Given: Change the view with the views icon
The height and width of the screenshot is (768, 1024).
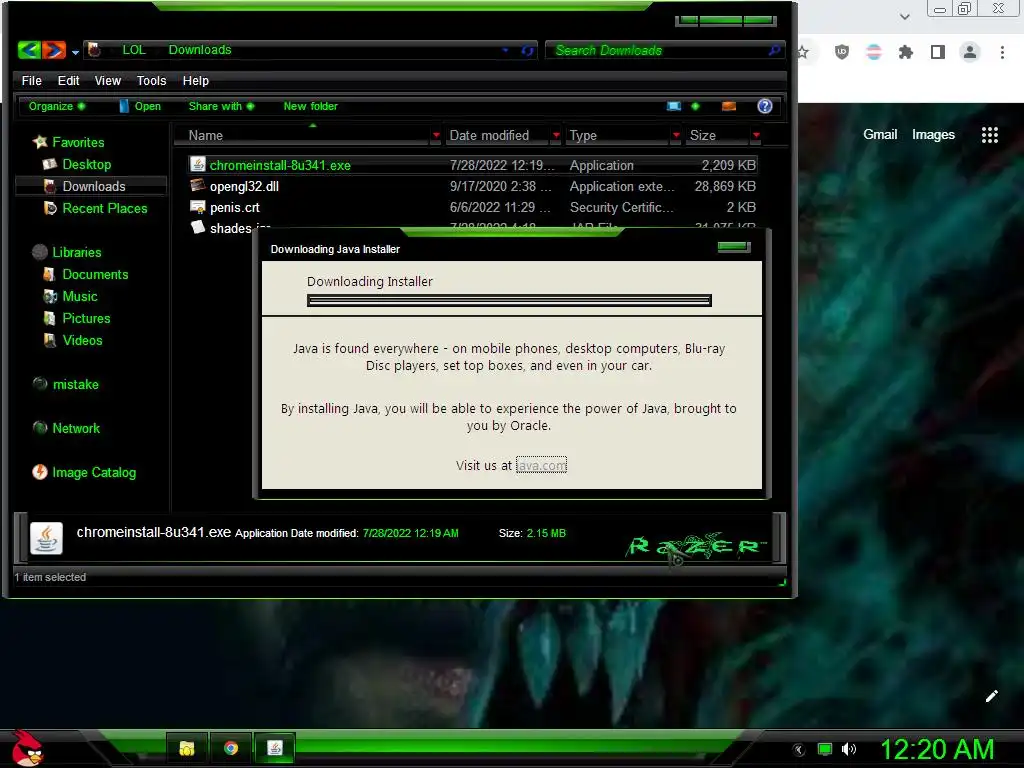Looking at the screenshot, I should 674,106.
